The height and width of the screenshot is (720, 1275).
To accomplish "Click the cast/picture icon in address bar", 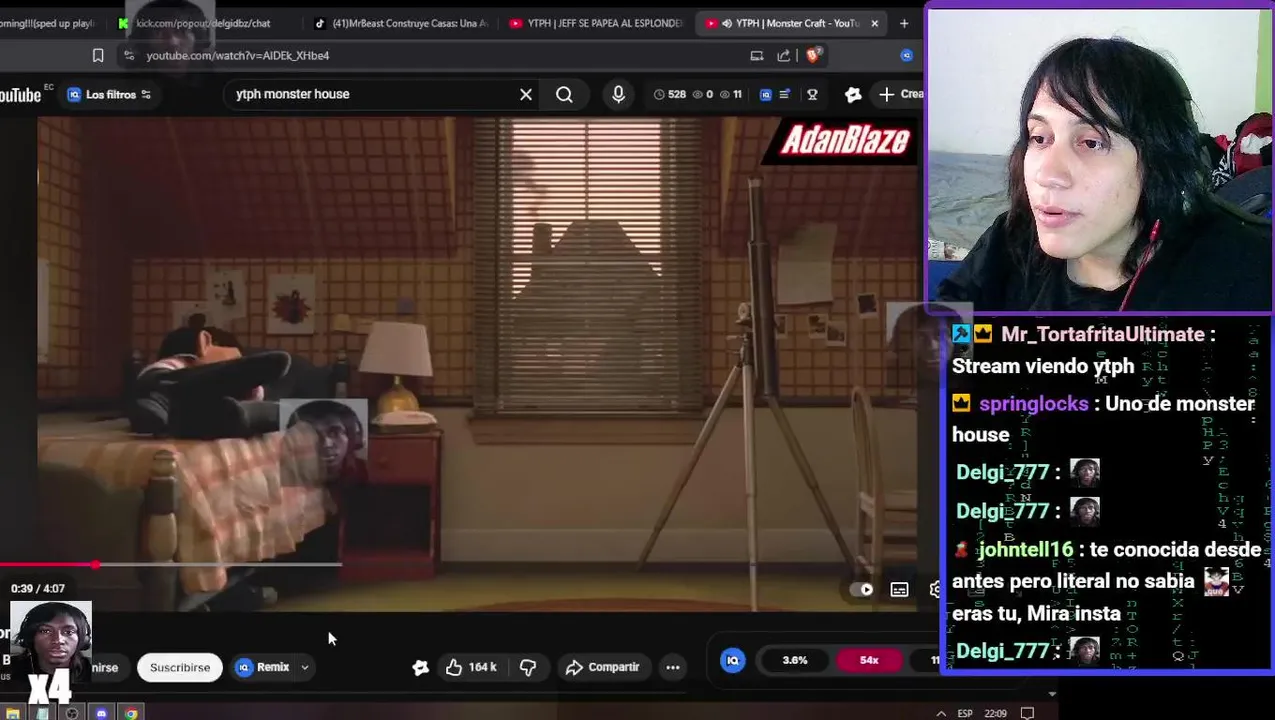I will [x=757, y=56].
